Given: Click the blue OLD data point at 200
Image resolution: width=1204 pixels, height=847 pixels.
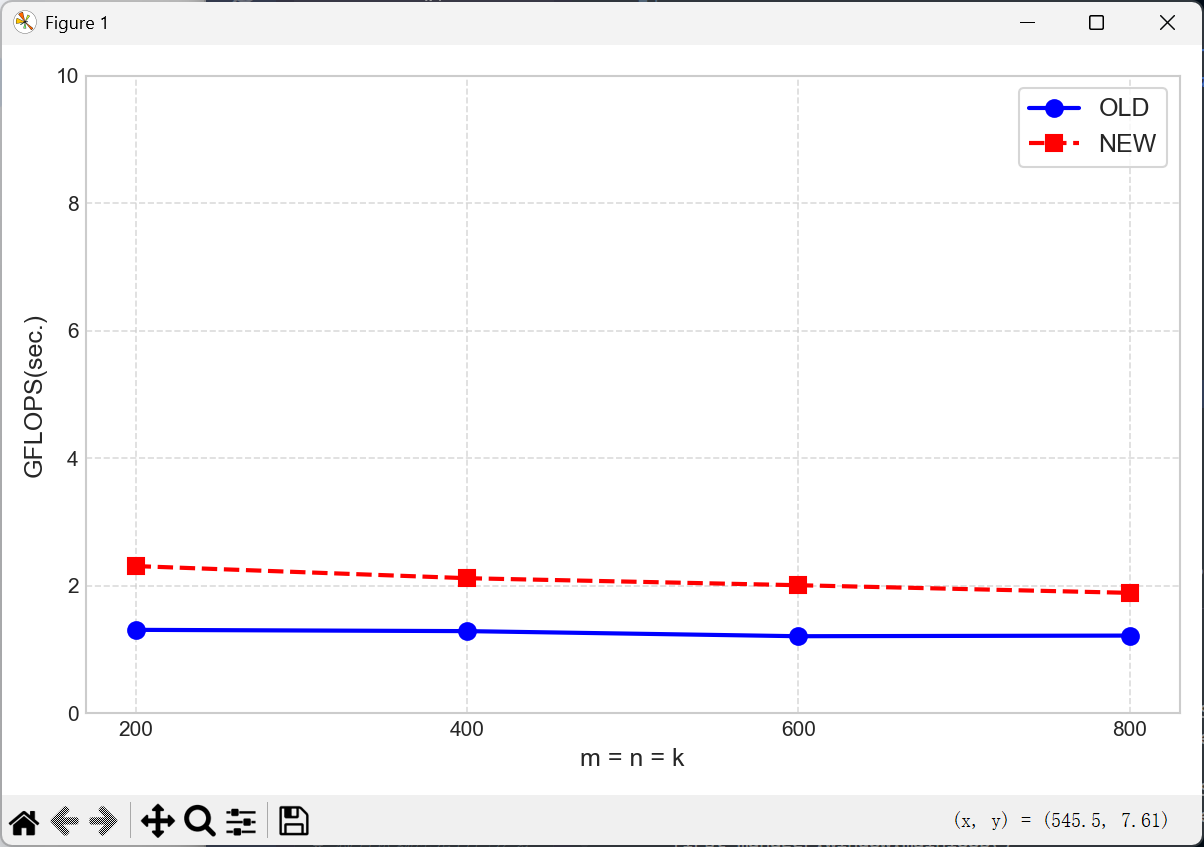Looking at the screenshot, I should pos(136,630).
